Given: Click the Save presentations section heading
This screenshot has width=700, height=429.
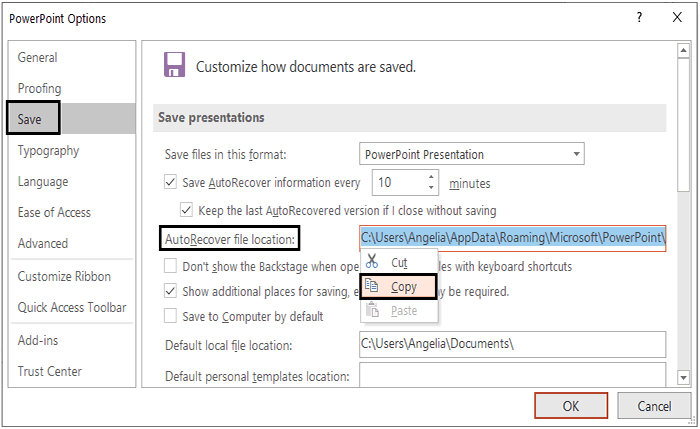Looking at the screenshot, I should tap(211, 117).
